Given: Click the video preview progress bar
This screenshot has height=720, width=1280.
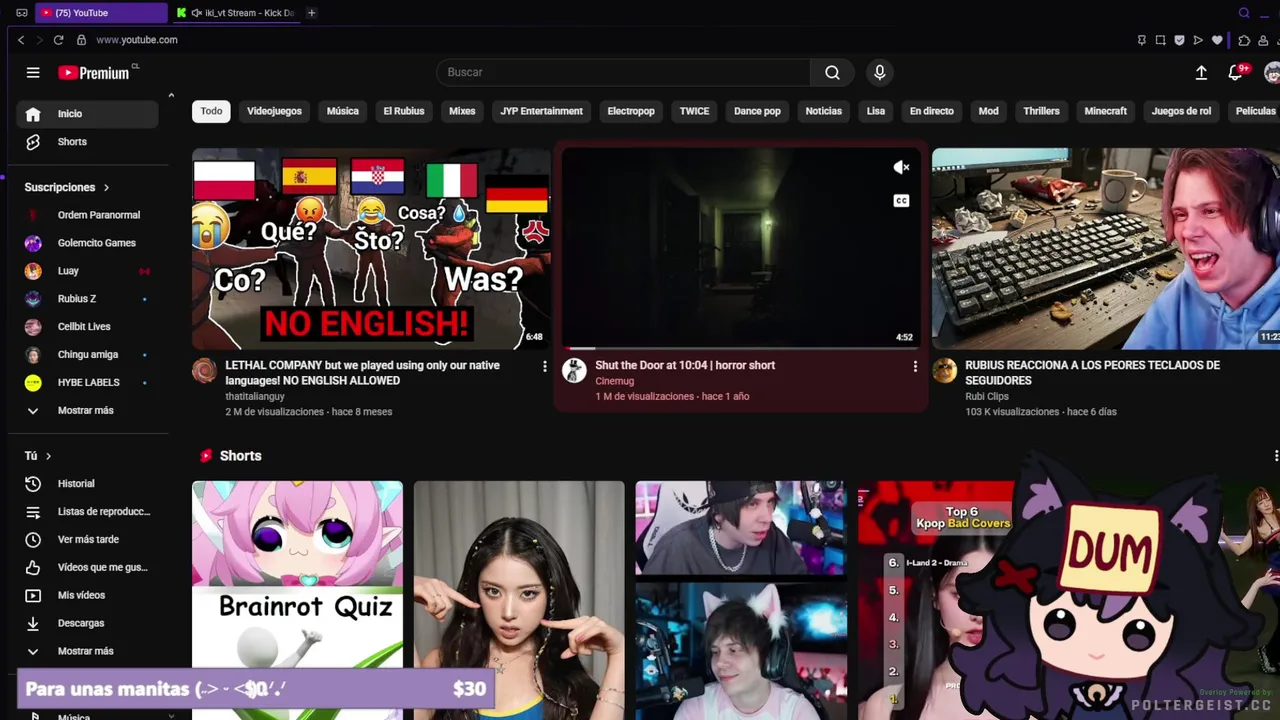Looking at the screenshot, I should 741,348.
